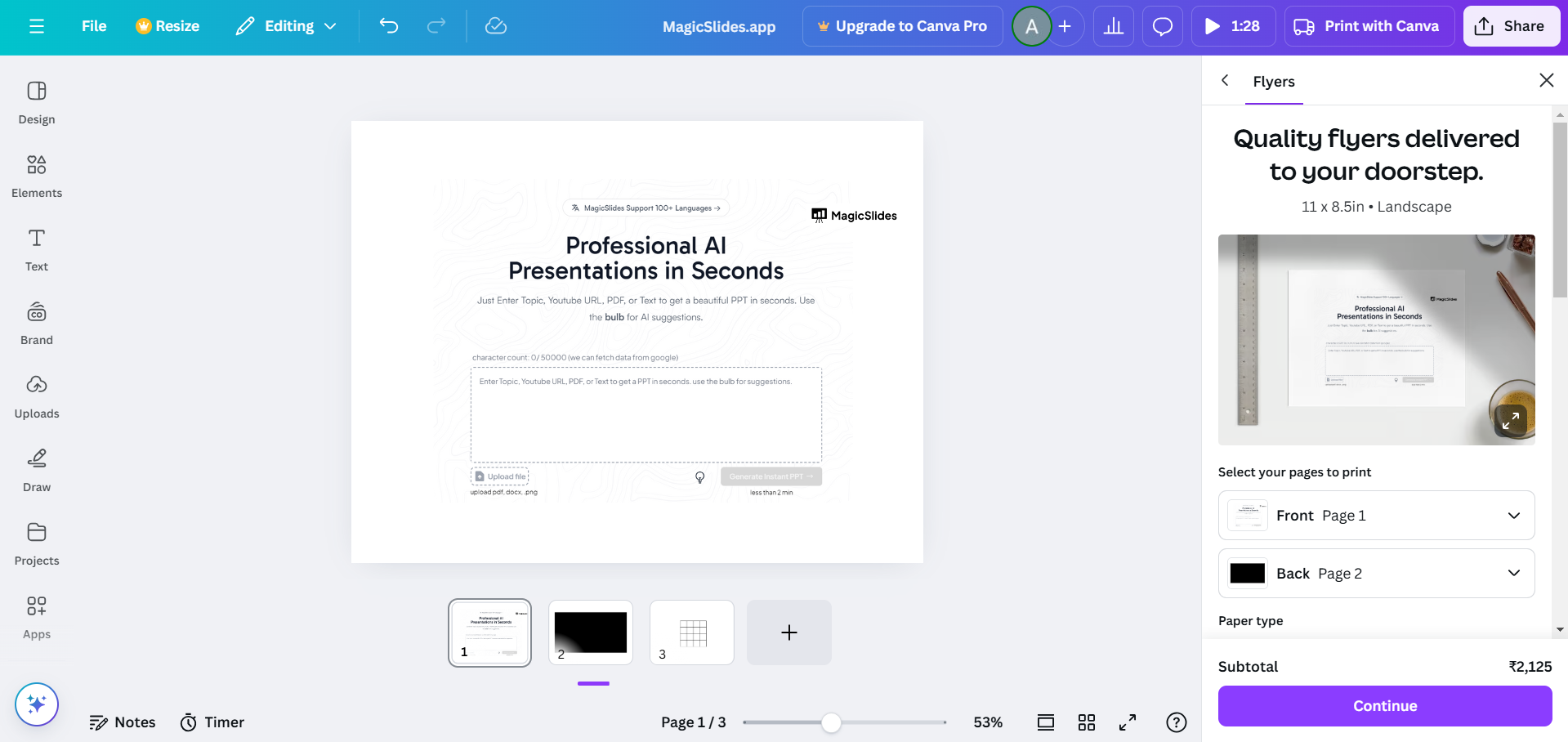Open the help question mark
The image size is (1568, 742).
(x=1177, y=722)
